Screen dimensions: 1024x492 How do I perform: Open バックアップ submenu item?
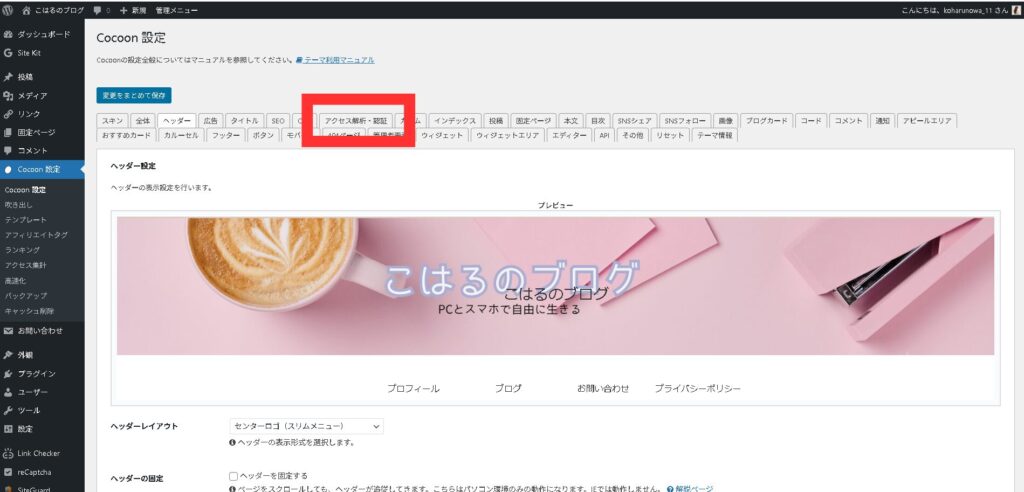pos(25,295)
